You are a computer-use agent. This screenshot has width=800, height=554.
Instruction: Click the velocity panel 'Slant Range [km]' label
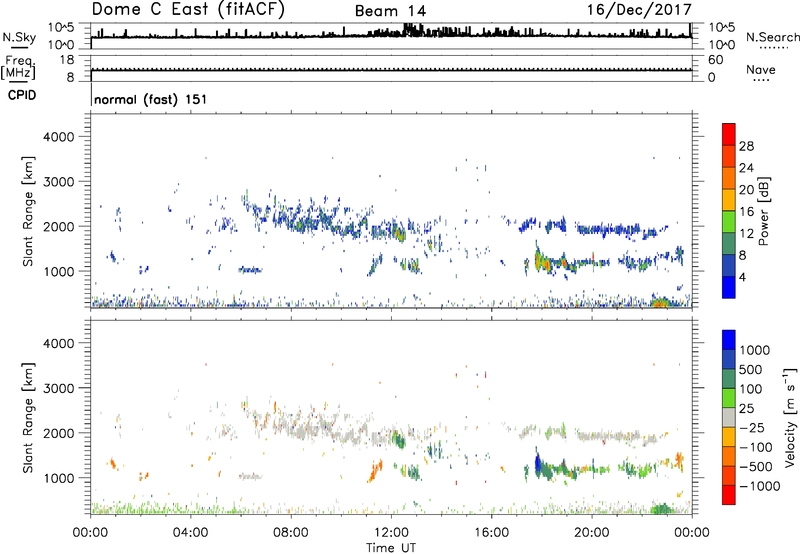28,417
